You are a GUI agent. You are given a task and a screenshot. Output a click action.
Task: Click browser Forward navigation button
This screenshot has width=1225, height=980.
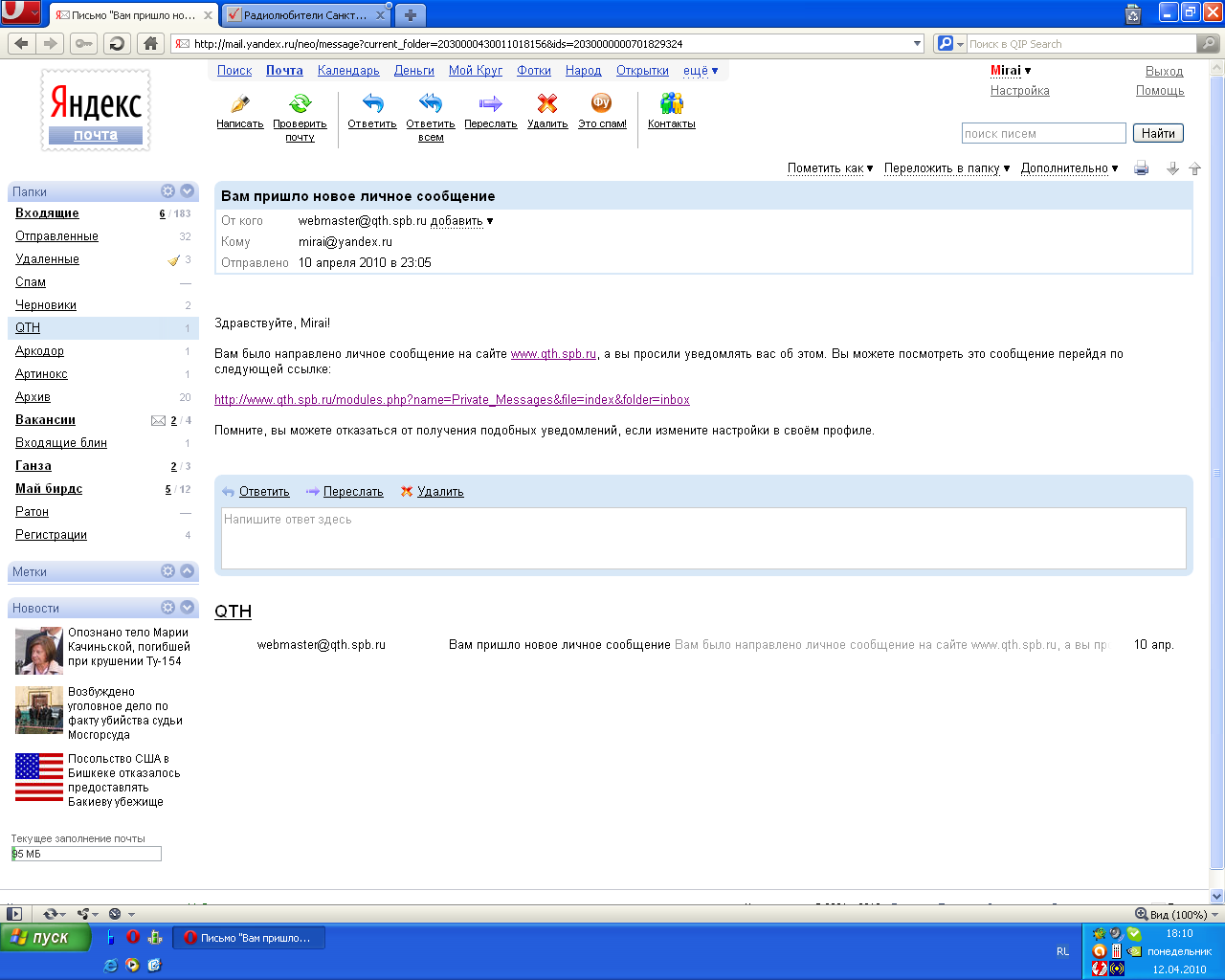51,43
